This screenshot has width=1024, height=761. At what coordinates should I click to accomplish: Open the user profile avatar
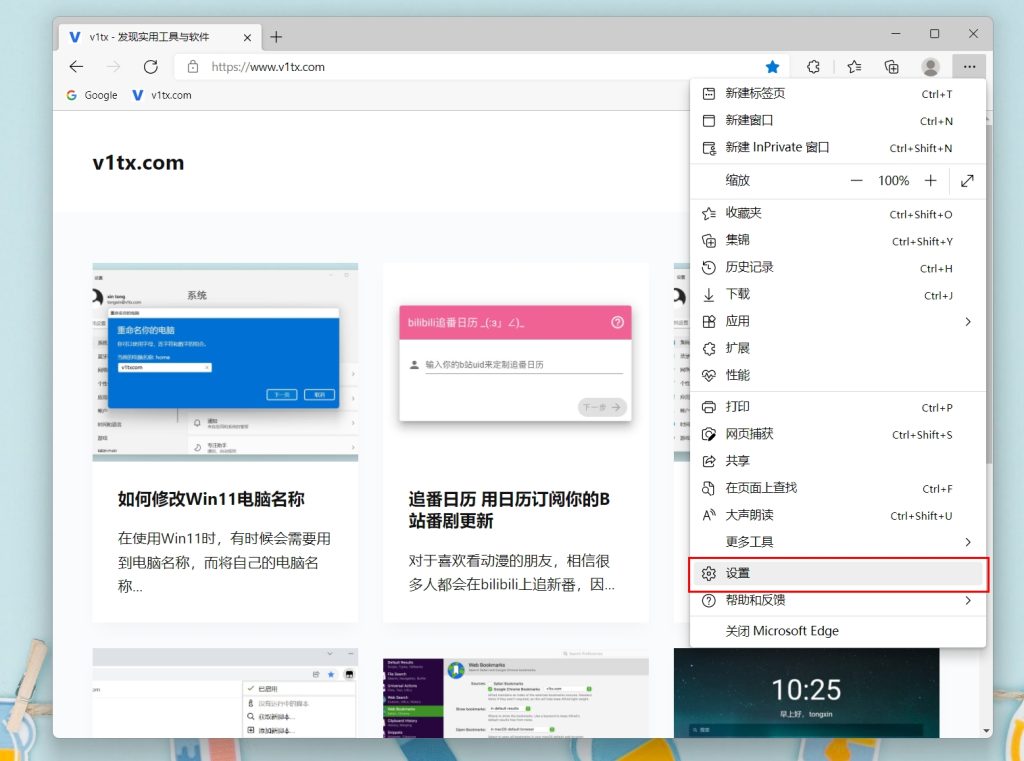[931, 67]
